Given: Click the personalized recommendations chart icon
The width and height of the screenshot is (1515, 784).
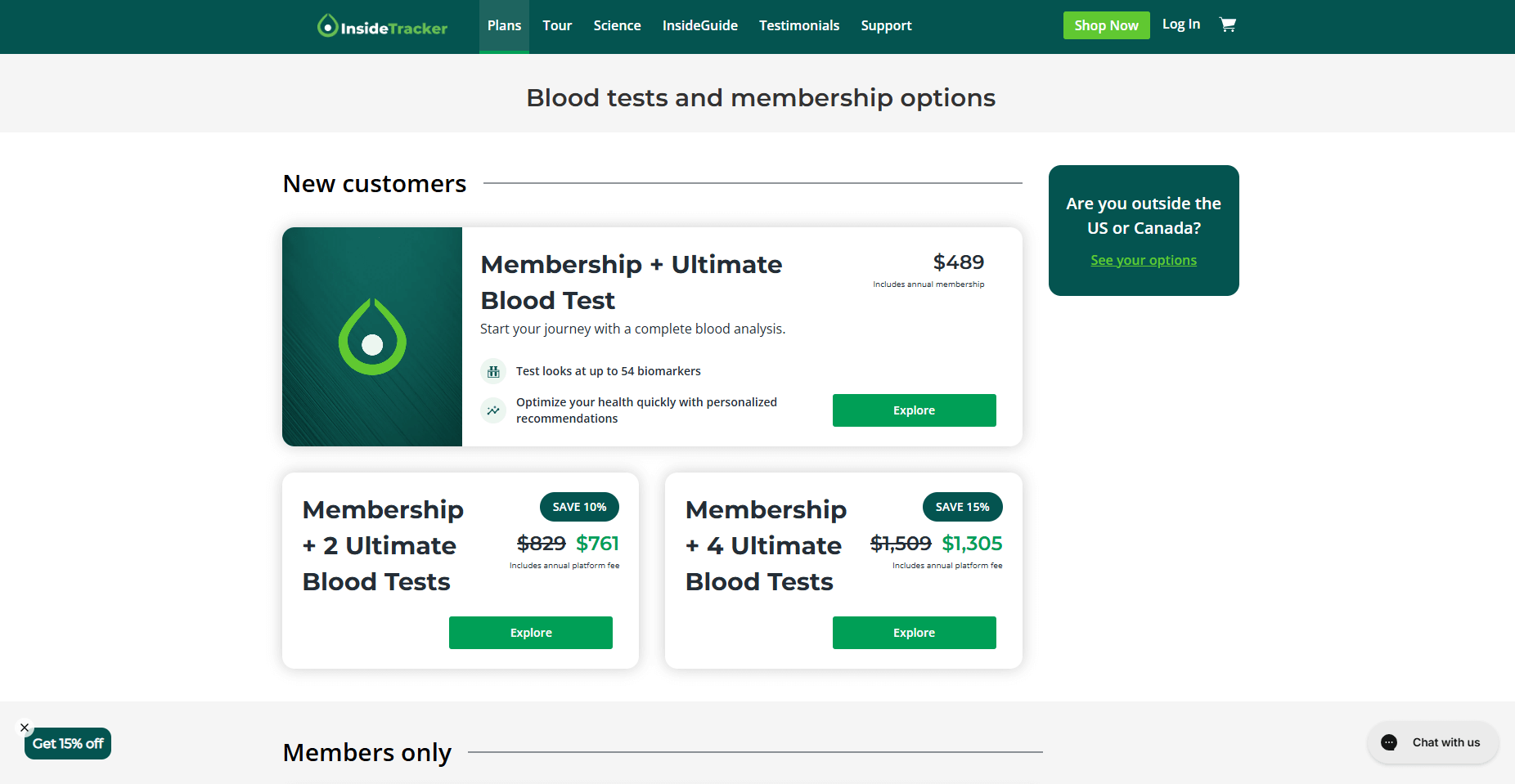Looking at the screenshot, I should pyautogui.click(x=493, y=410).
